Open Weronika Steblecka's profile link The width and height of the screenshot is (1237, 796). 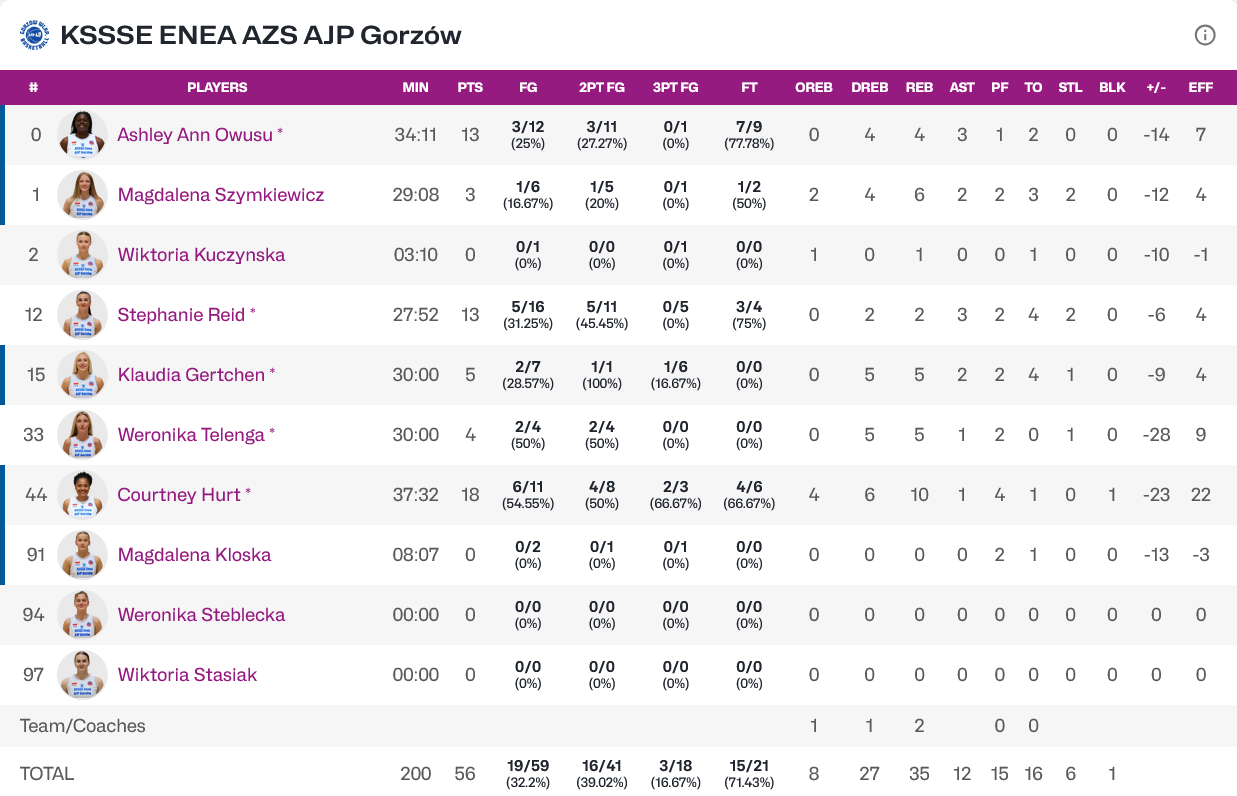(x=201, y=615)
